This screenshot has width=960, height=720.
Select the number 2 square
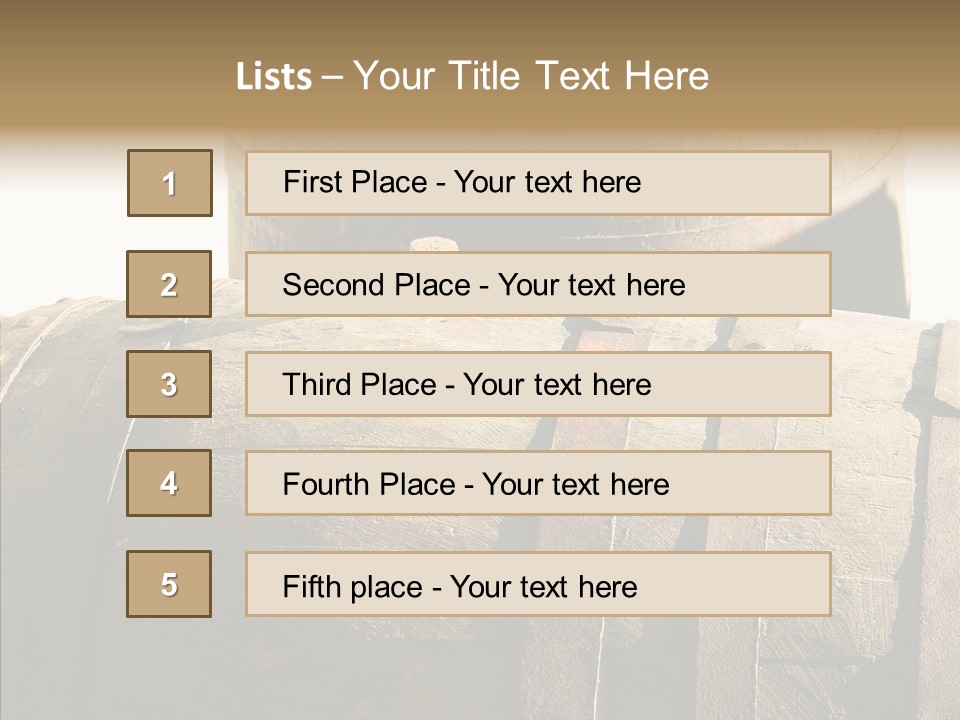(x=169, y=284)
